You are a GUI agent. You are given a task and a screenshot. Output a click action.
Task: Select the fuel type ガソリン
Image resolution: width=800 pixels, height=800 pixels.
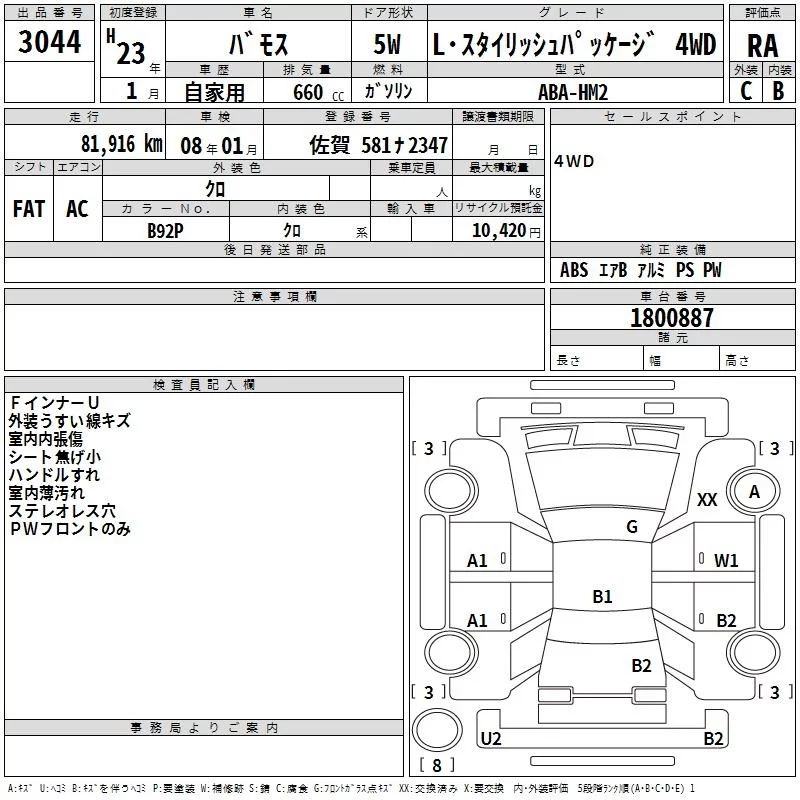[x=388, y=91]
